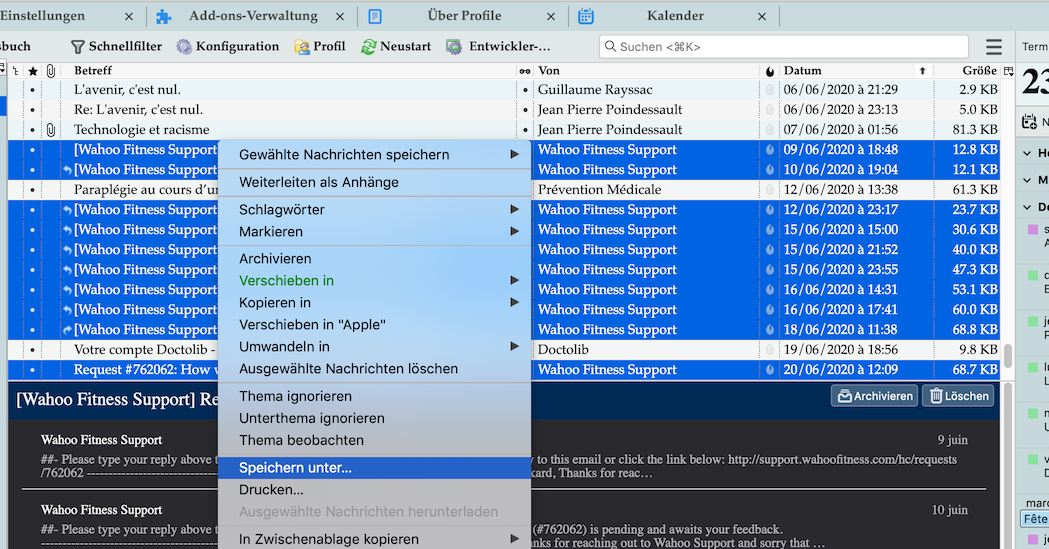Switch to the Add-ons-Verwaltung tab
This screenshot has width=1049, height=549.
click(x=252, y=16)
